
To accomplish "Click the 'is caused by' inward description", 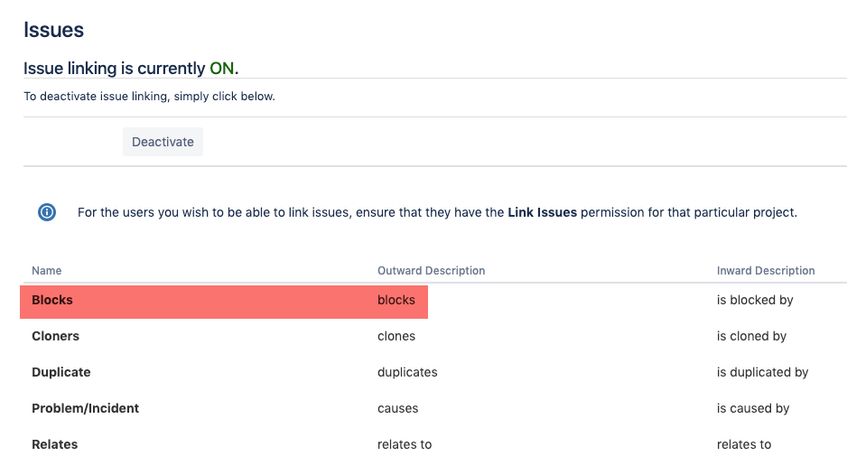I will pyautogui.click(x=753, y=409).
